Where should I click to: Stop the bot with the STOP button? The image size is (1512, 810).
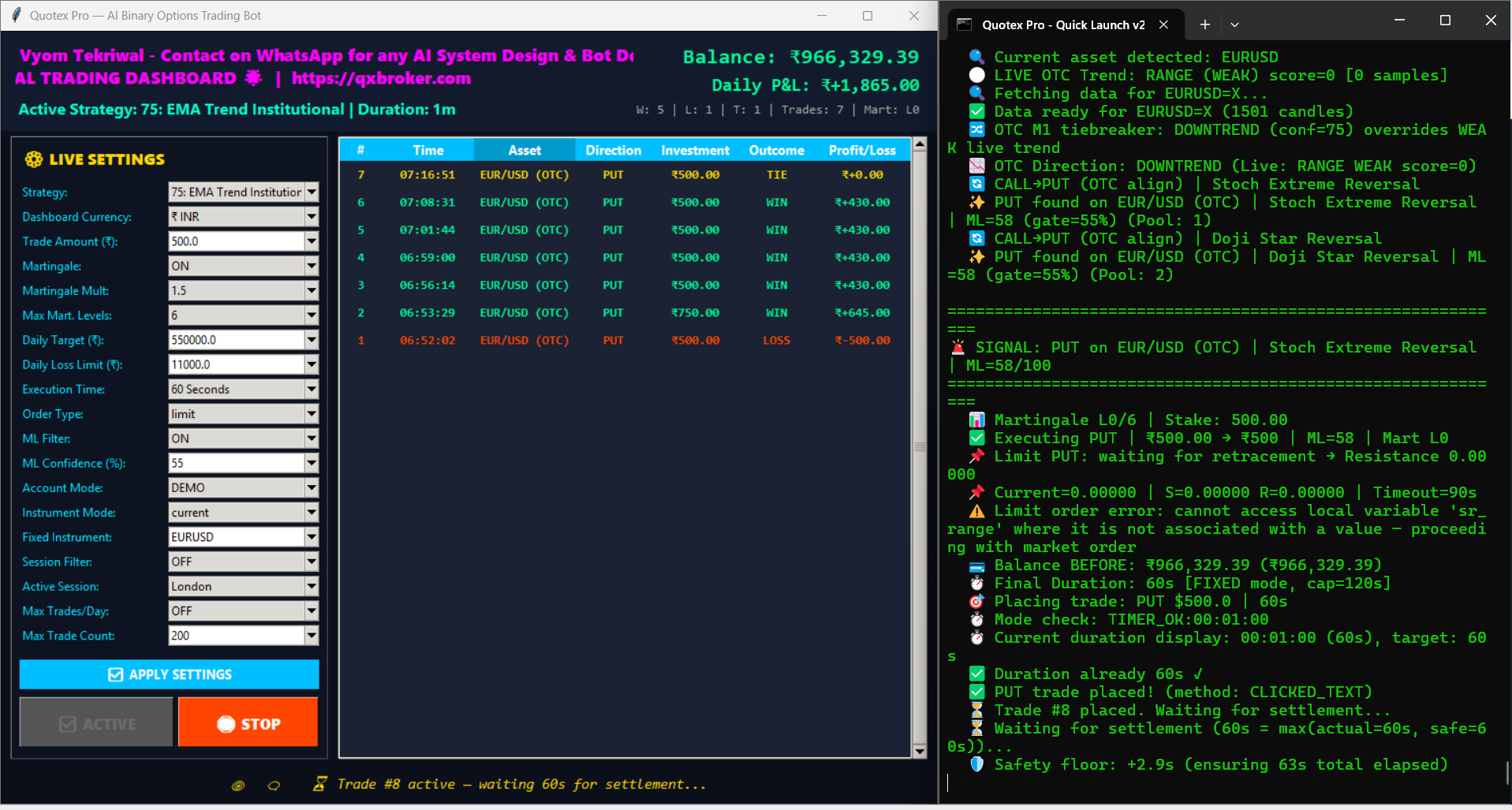pos(248,722)
